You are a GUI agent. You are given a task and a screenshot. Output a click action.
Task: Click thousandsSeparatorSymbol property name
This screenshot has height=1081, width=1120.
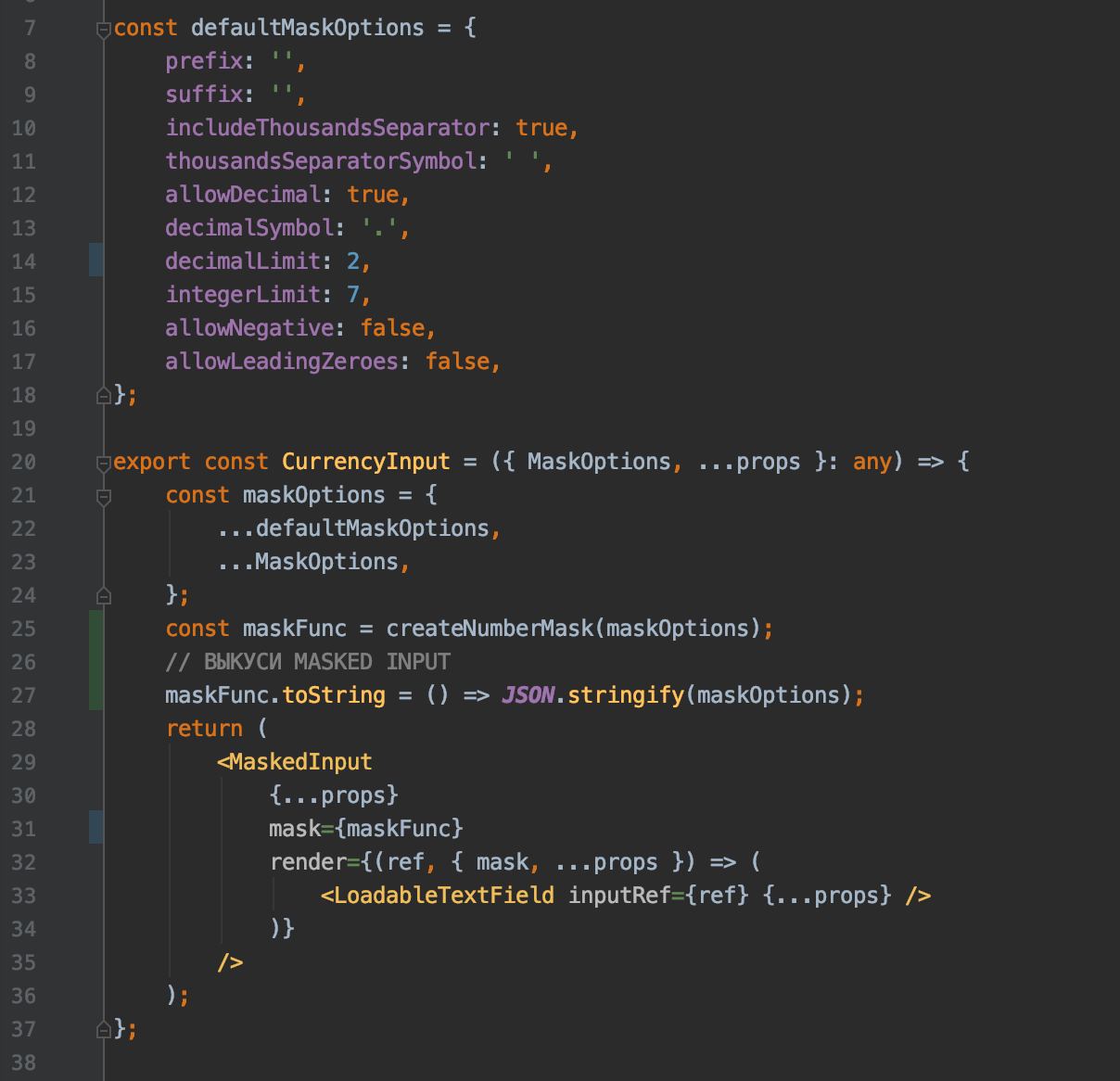pos(321,161)
